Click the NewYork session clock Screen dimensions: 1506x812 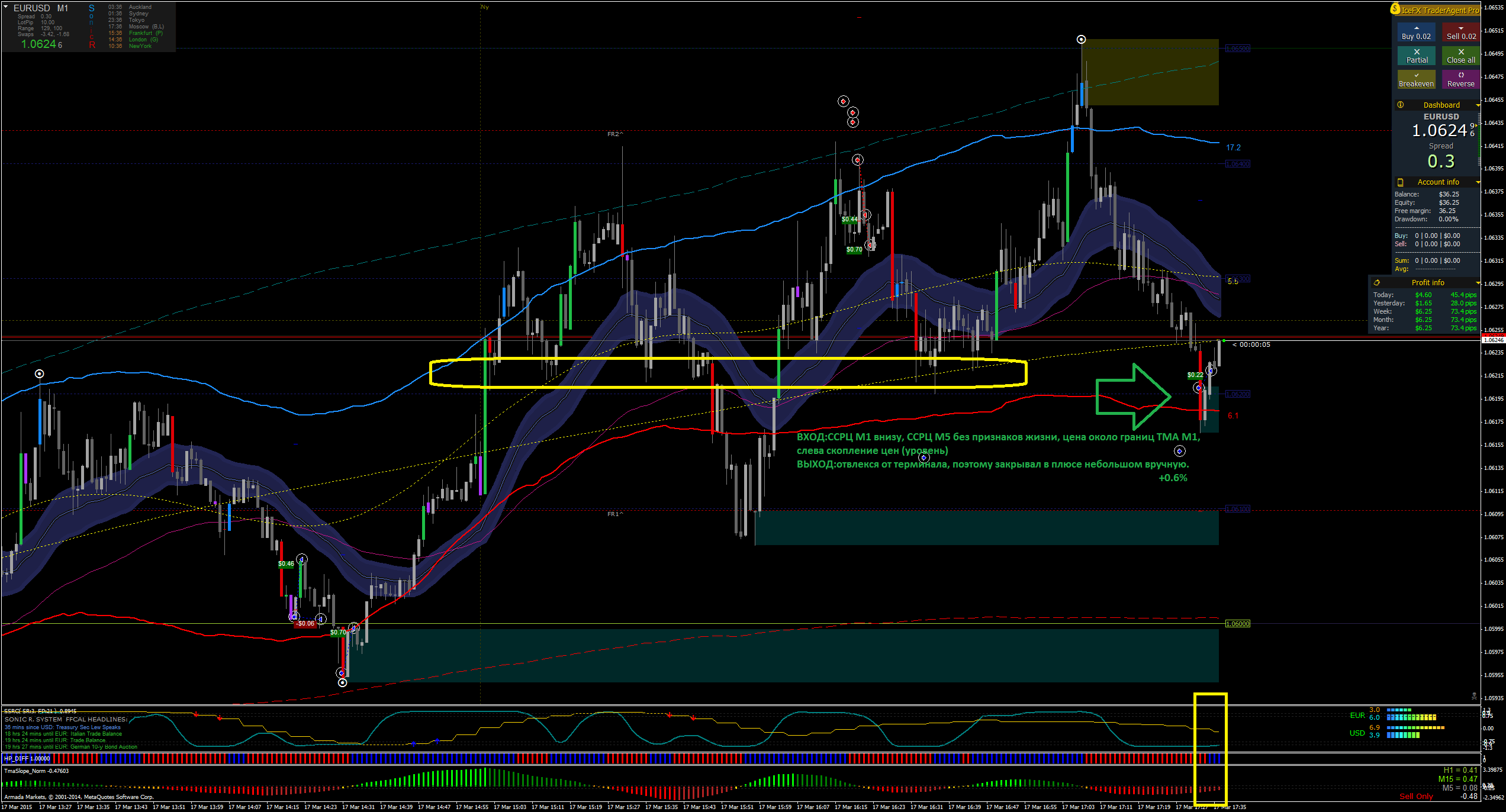130,46
